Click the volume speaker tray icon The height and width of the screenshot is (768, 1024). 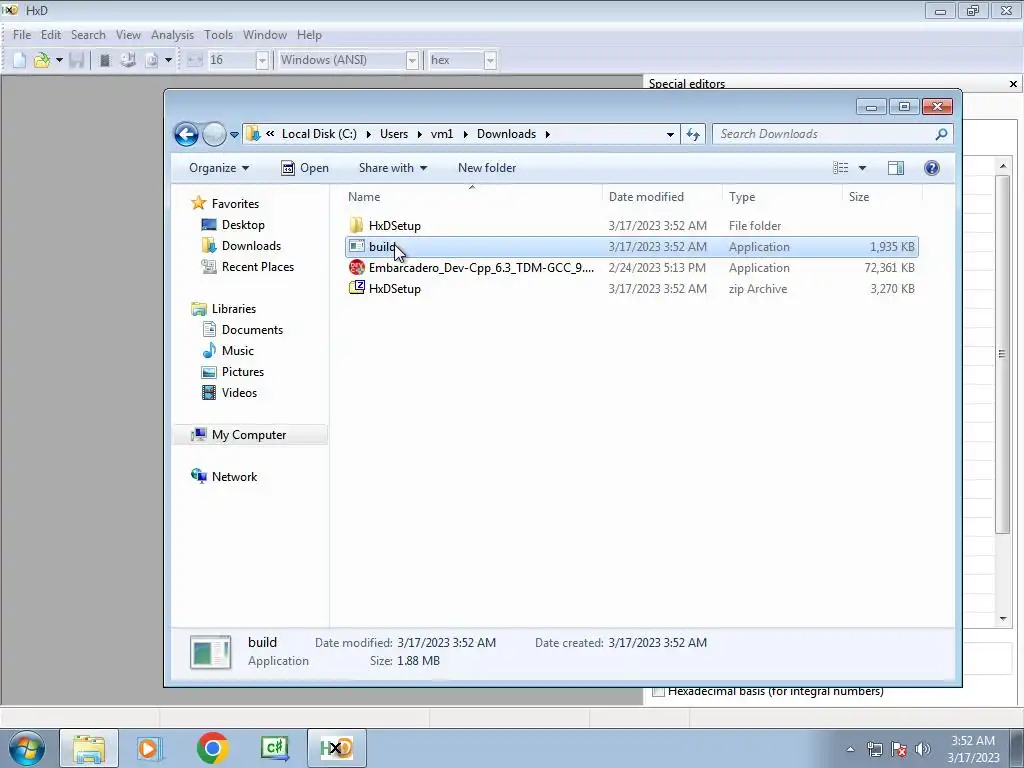(x=923, y=749)
